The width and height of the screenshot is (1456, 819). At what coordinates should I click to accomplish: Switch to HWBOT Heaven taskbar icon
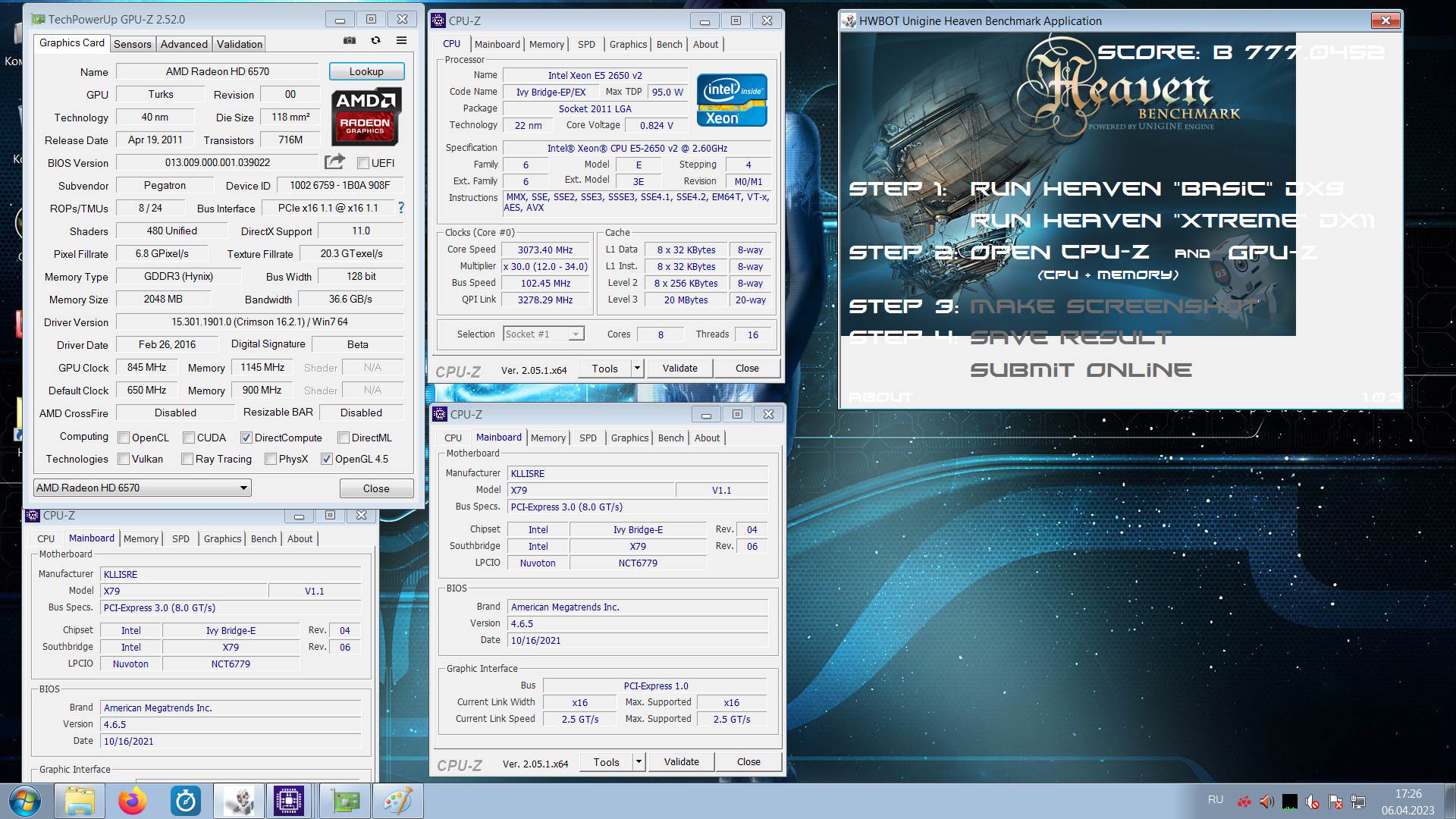(x=238, y=801)
